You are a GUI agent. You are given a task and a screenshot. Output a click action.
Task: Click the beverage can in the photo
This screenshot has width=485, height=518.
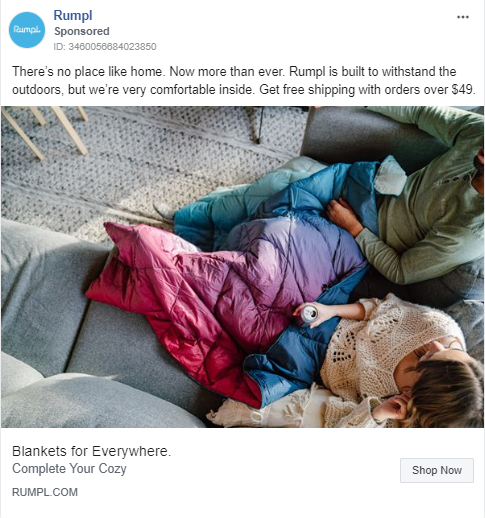click(x=306, y=315)
